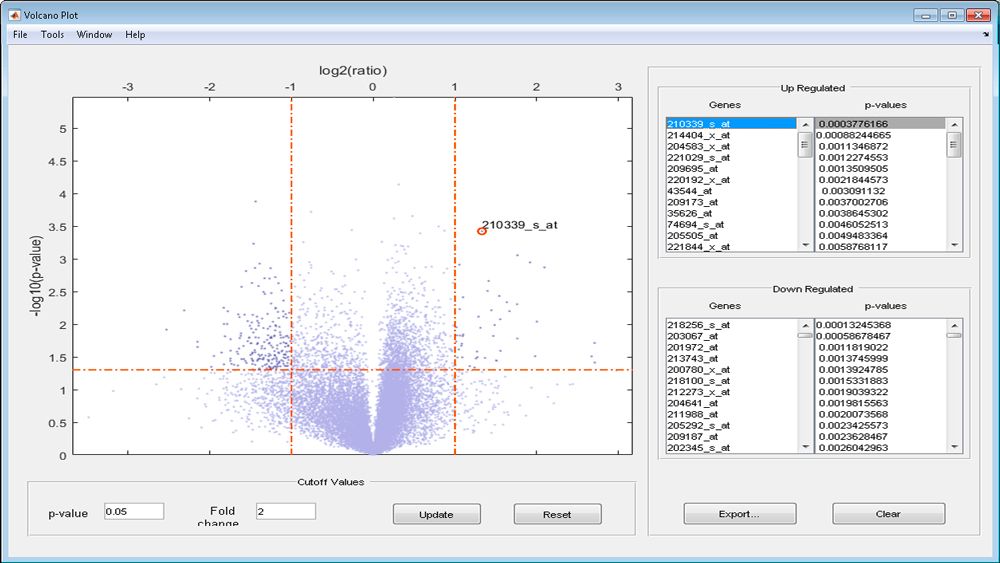Click Up Regulated p-values scroll-up arrow

point(954,124)
